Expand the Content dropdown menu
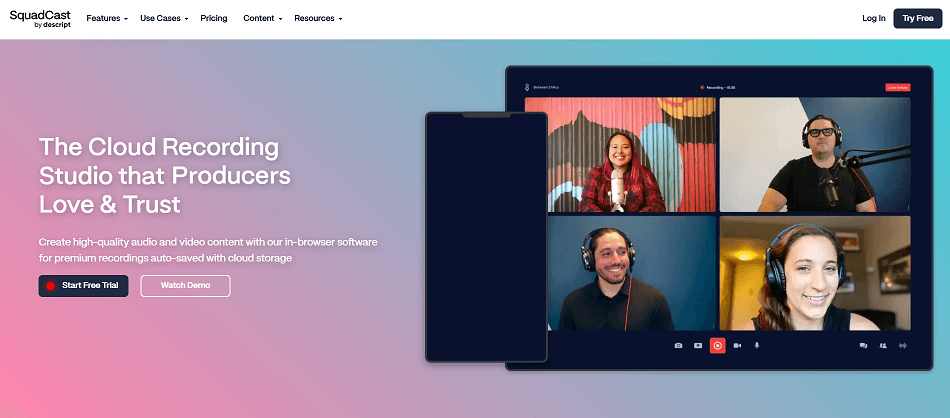 click(x=262, y=19)
